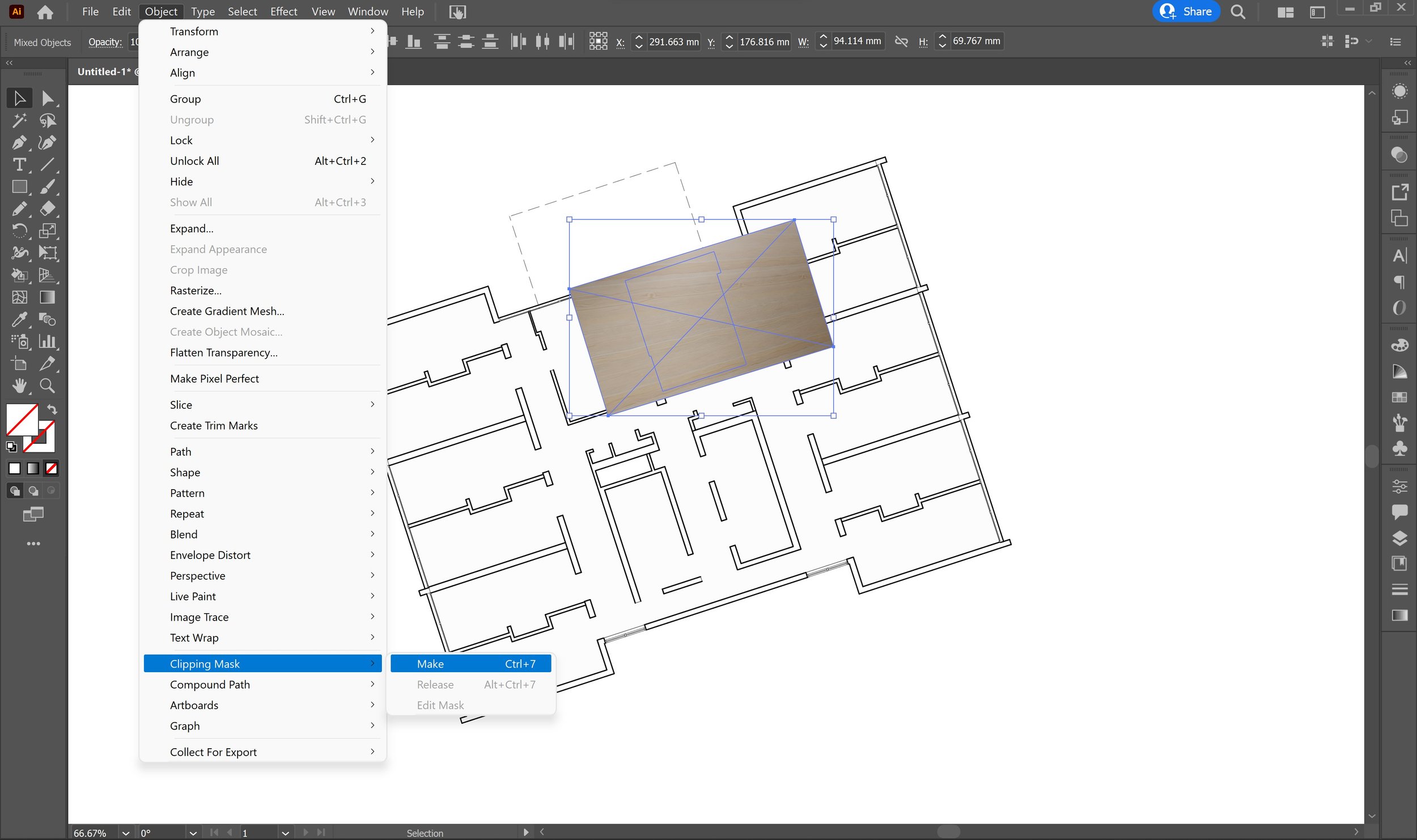Open the Object menu

pos(159,11)
